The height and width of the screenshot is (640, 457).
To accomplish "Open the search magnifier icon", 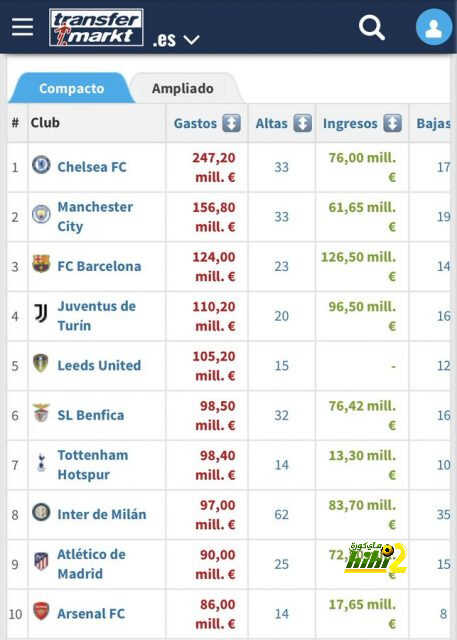I will [x=372, y=27].
